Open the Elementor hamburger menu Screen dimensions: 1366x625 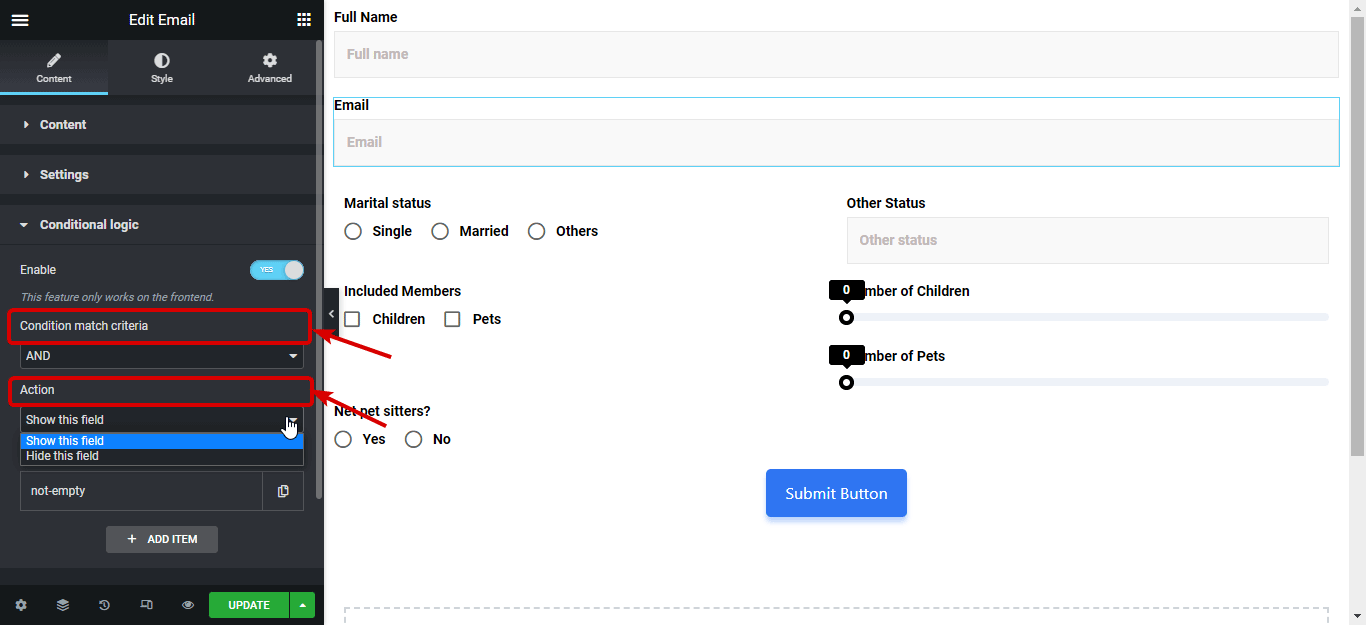pos(20,19)
